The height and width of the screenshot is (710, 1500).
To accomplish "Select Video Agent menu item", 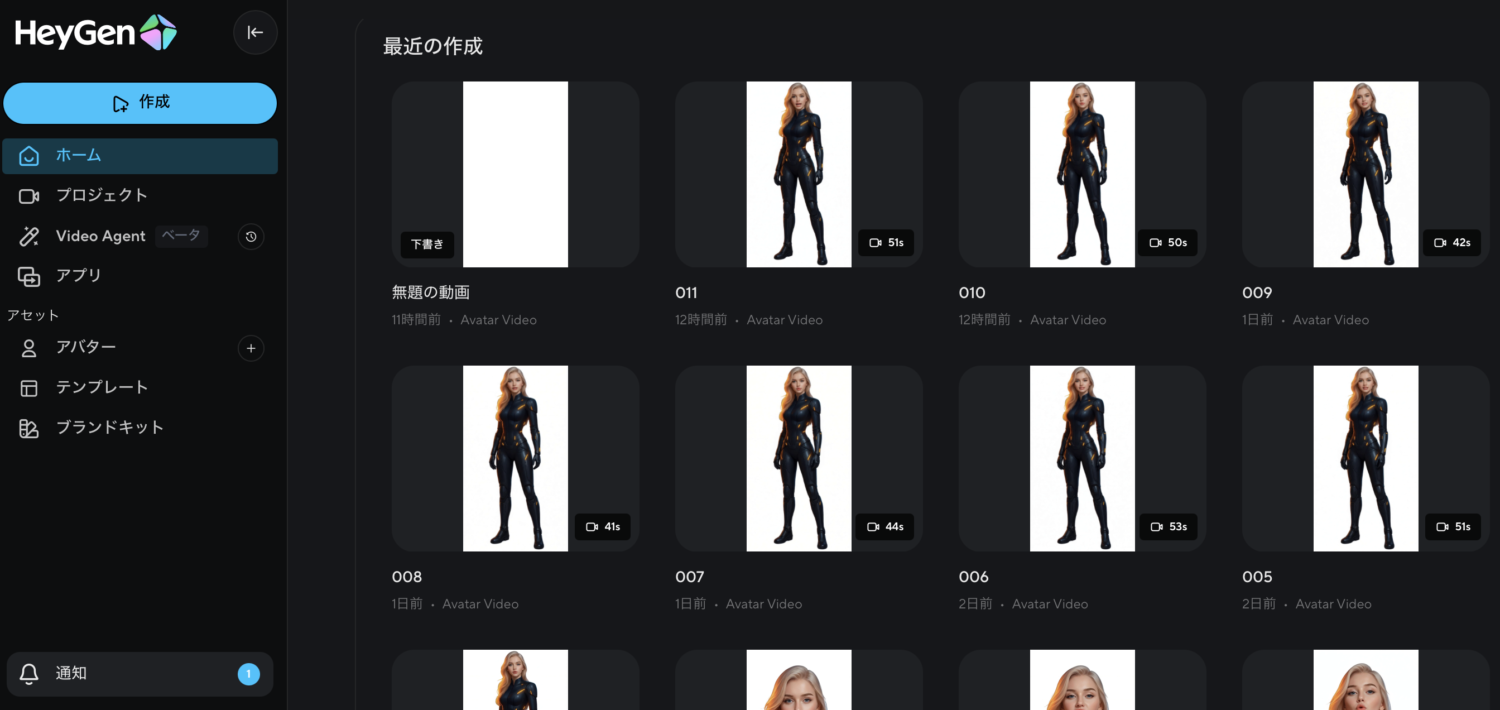I will click(x=100, y=237).
